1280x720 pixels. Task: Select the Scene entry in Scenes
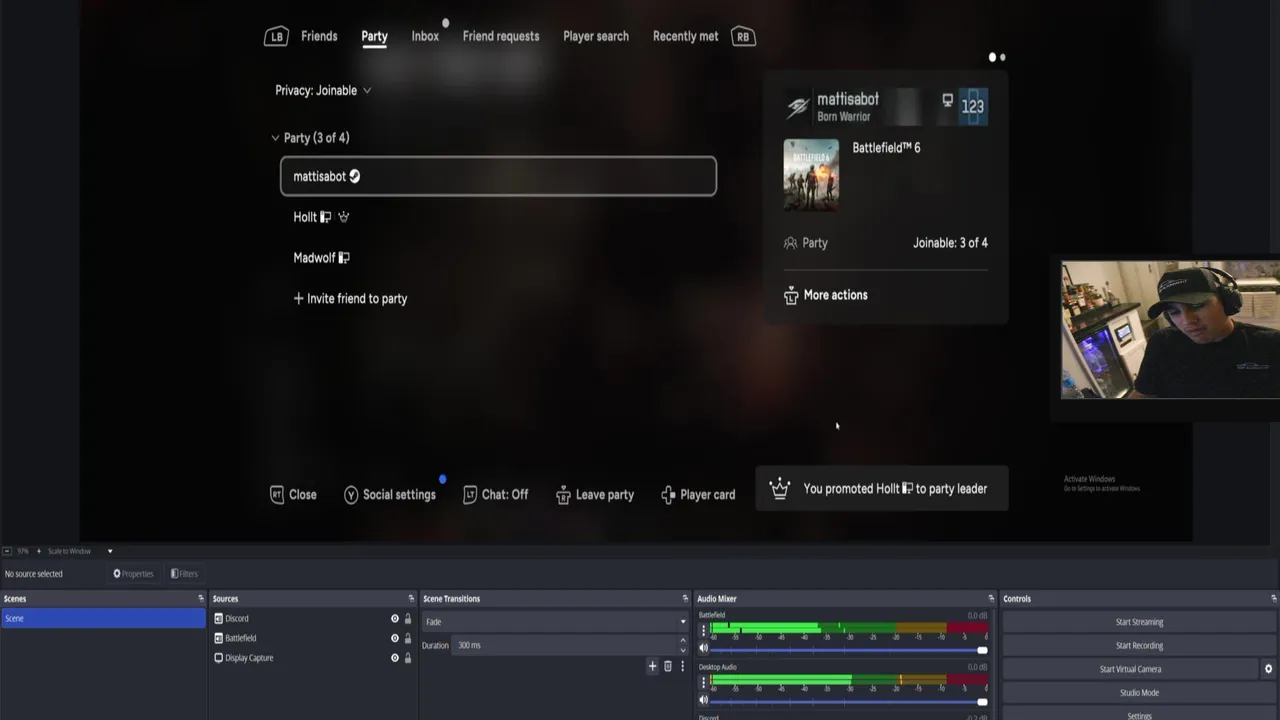coord(103,618)
